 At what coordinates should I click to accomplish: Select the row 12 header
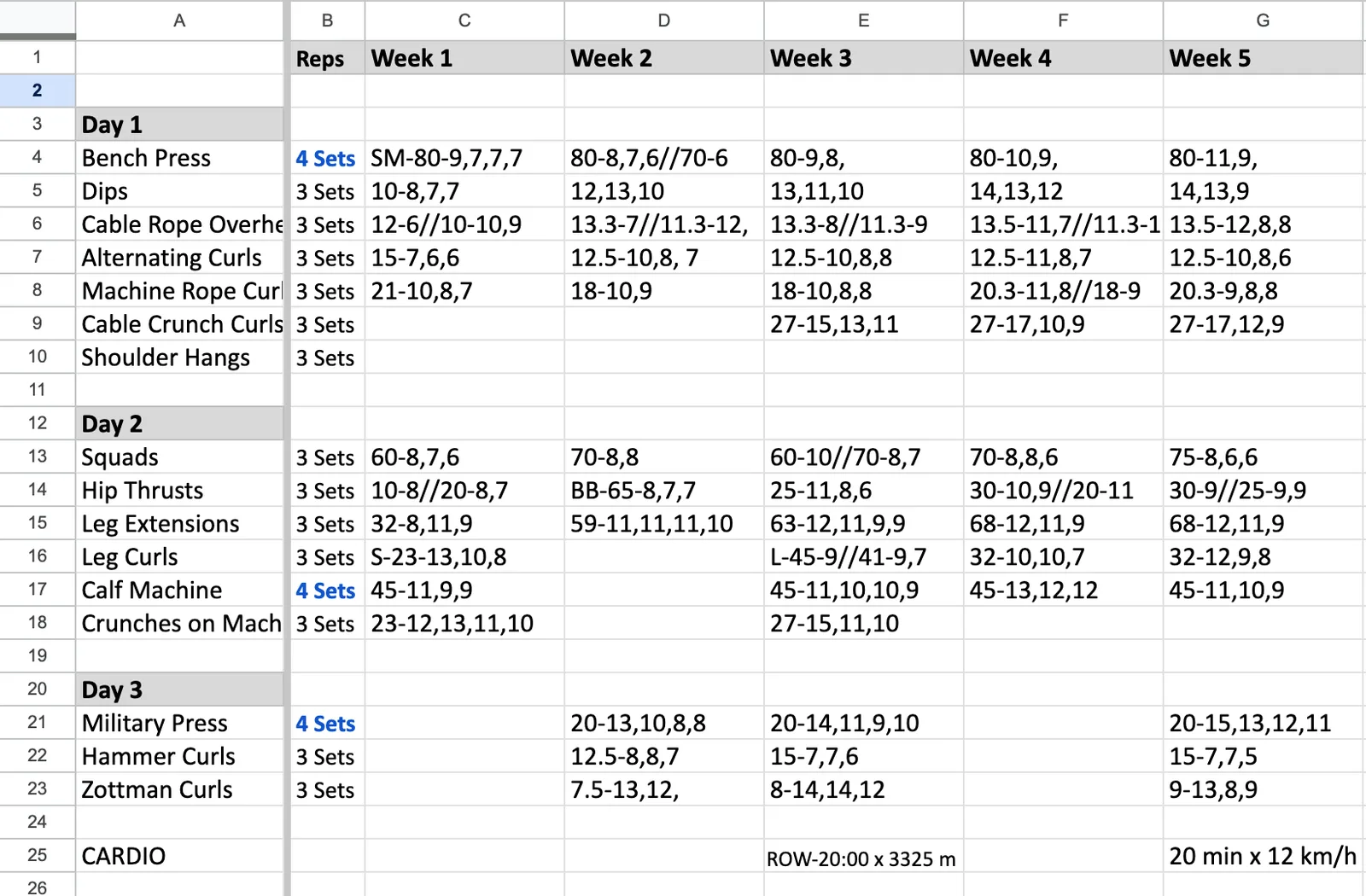tap(38, 423)
